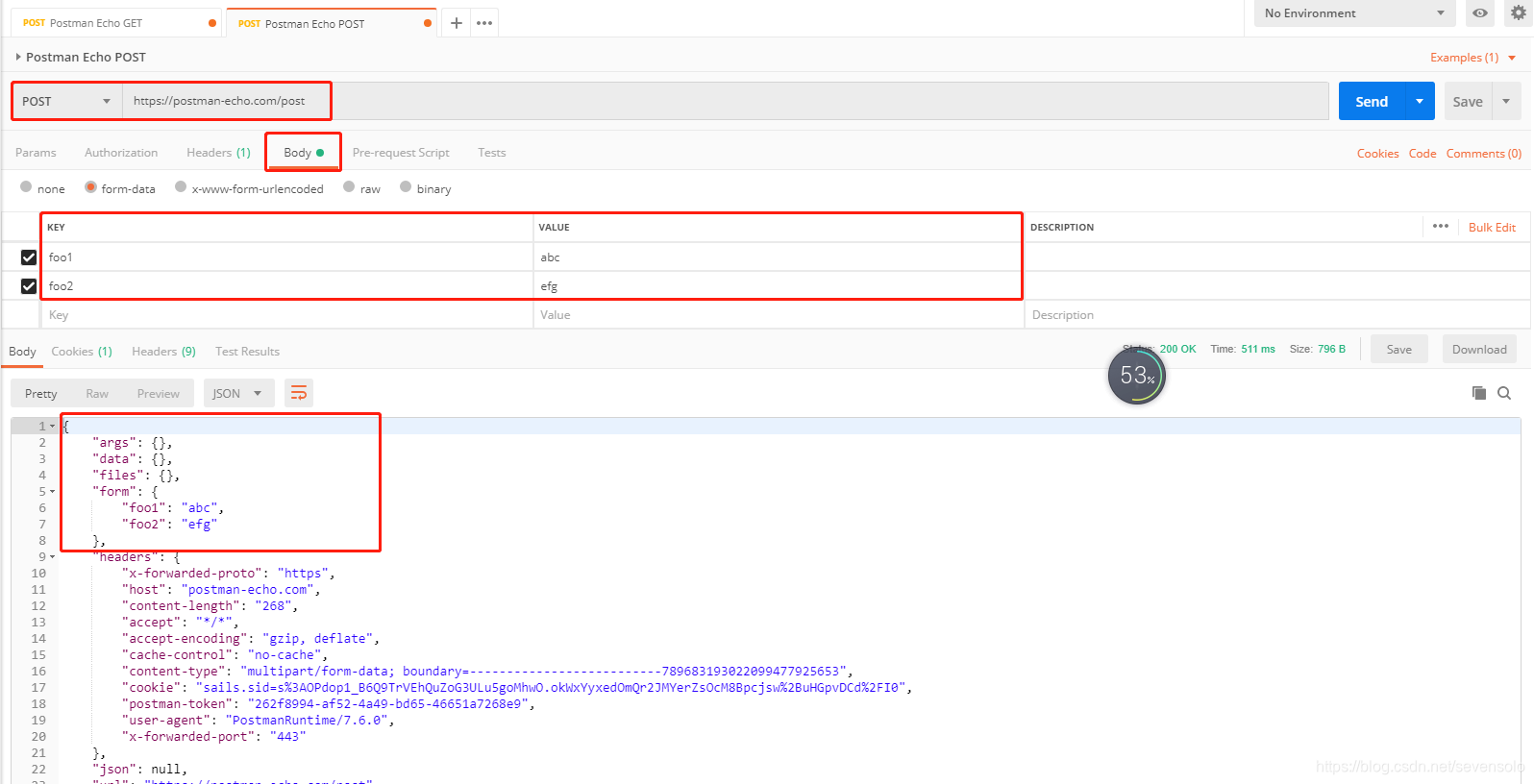Focus the empty Key input field

click(286, 315)
